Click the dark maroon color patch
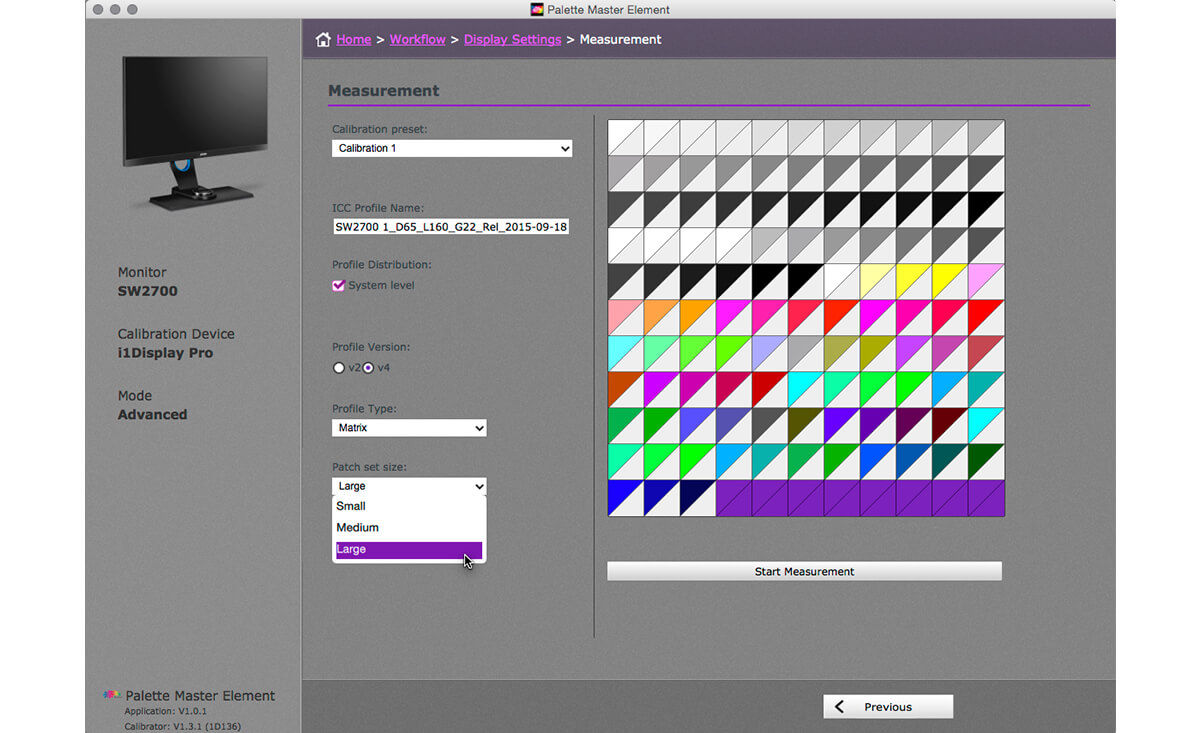The height and width of the screenshot is (733, 1200). pyautogui.click(x=950, y=426)
